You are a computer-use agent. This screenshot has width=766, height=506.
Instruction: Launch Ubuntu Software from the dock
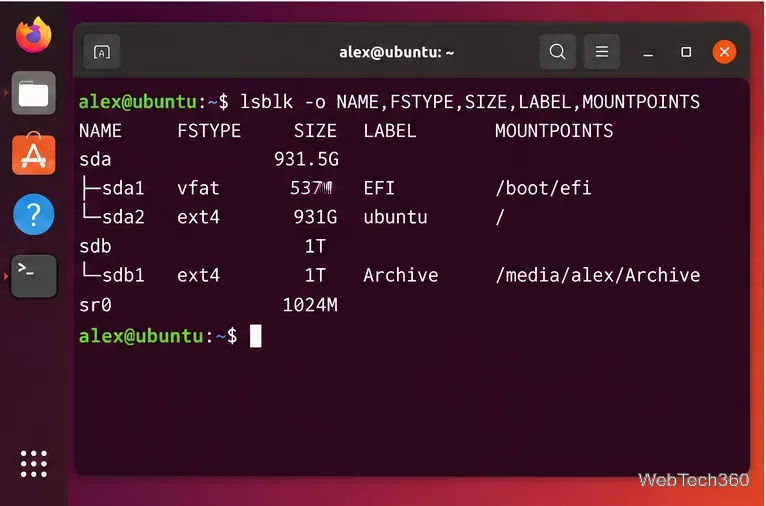coord(34,154)
